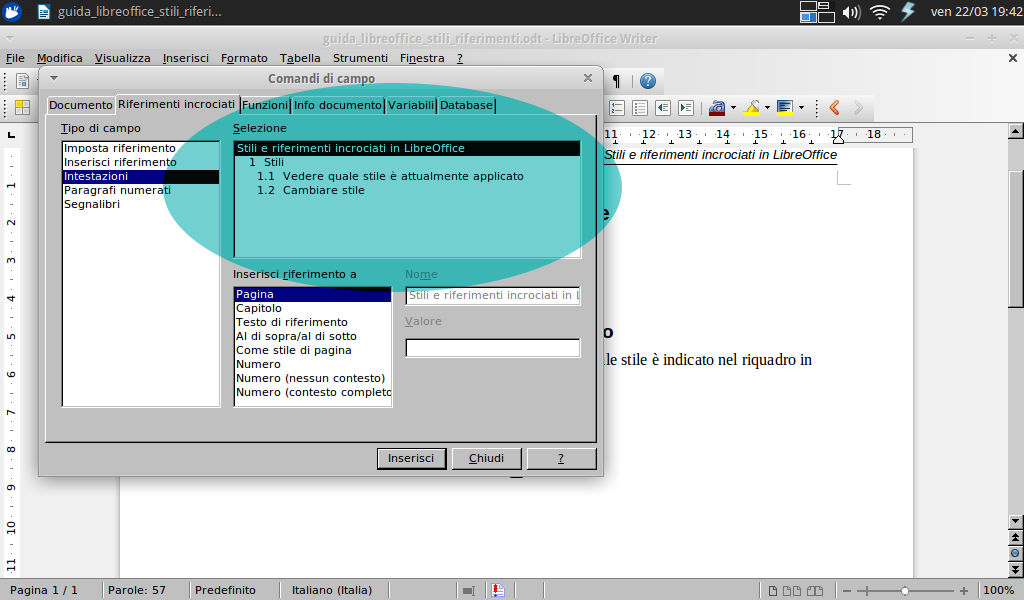The height and width of the screenshot is (600, 1024).
Task: Apply font color icon
Action: (717, 108)
